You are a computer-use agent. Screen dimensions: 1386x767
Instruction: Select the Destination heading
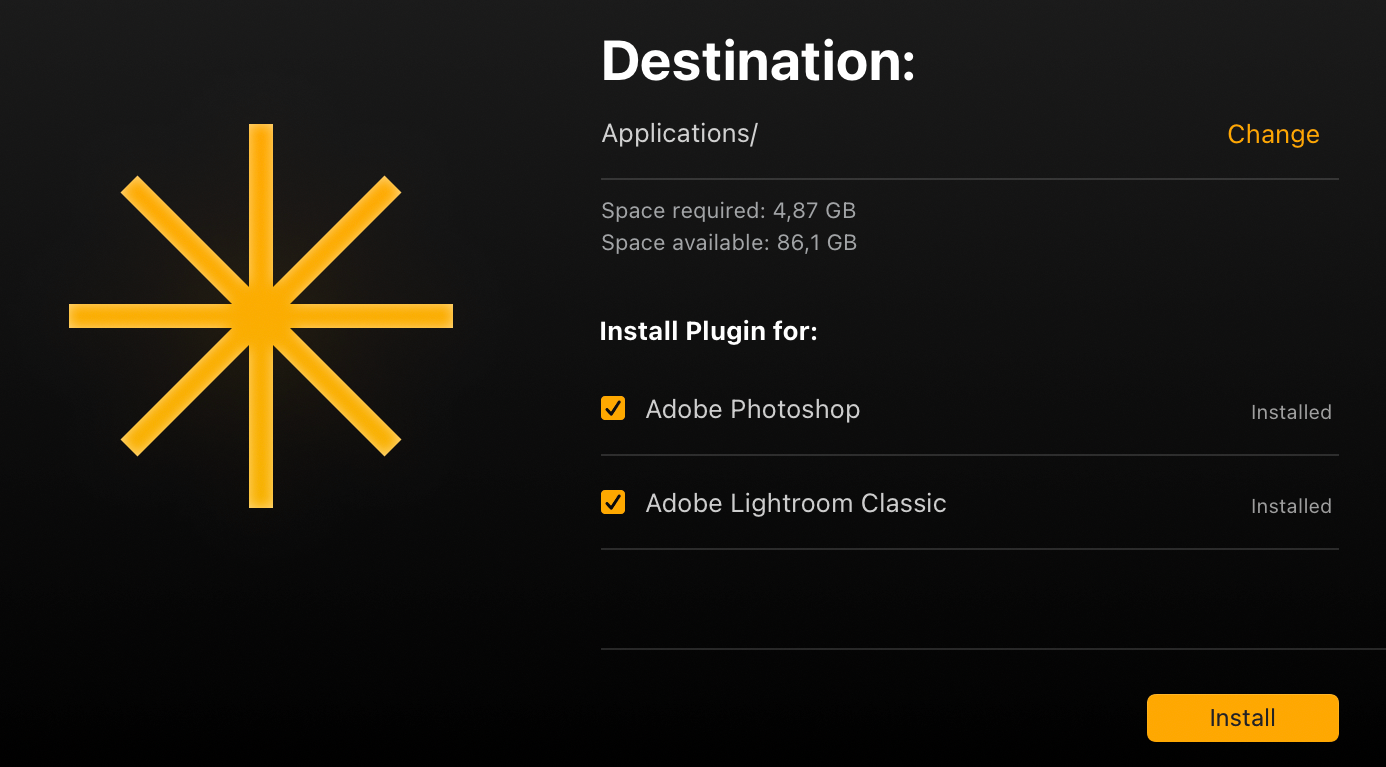coord(757,61)
